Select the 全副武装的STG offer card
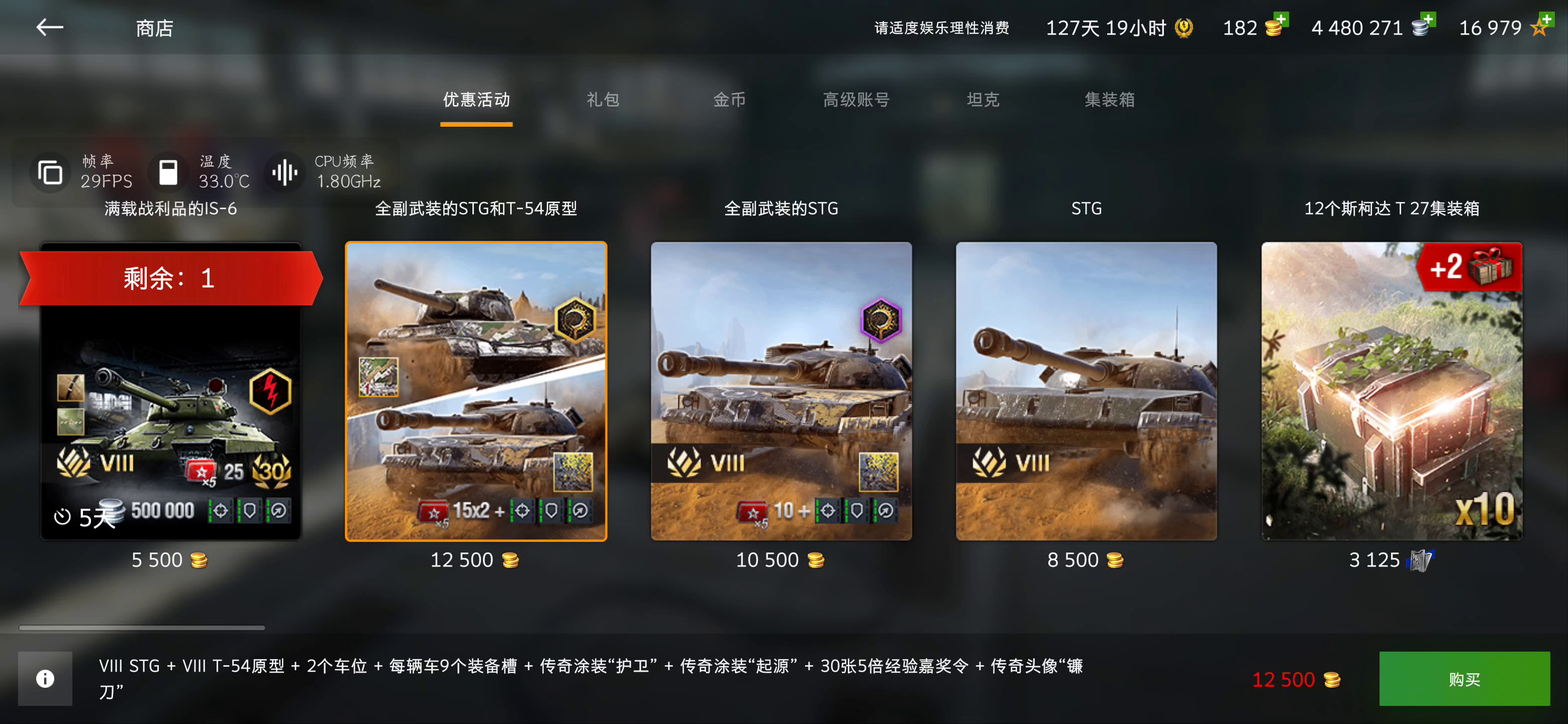Screen dimensions: 1568x724 (781, 391)
